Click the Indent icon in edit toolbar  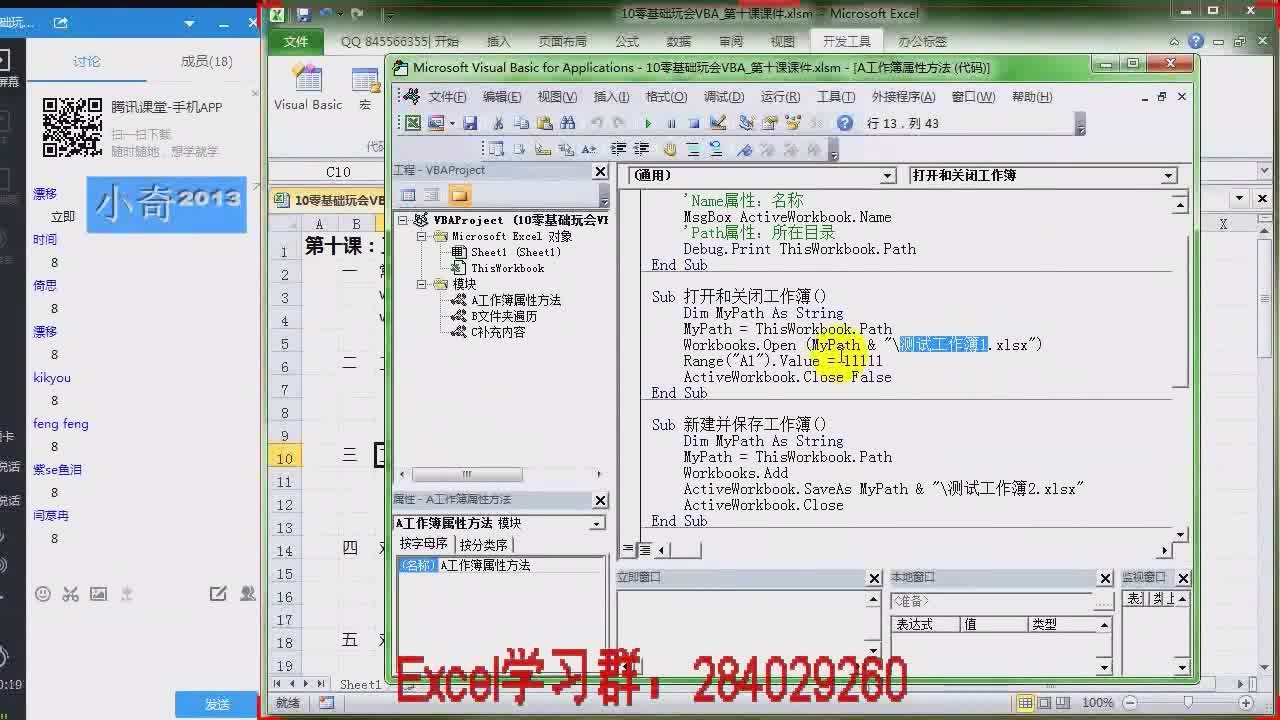618,149
